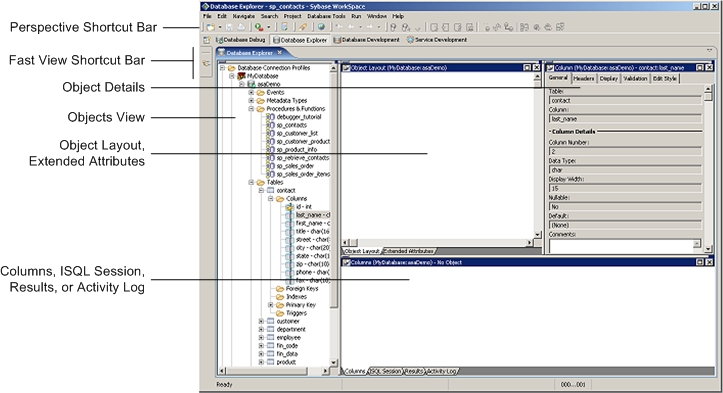Open the Database Tools menu
This screenshot has width=723, height=393.
click(x=326, y=16)
